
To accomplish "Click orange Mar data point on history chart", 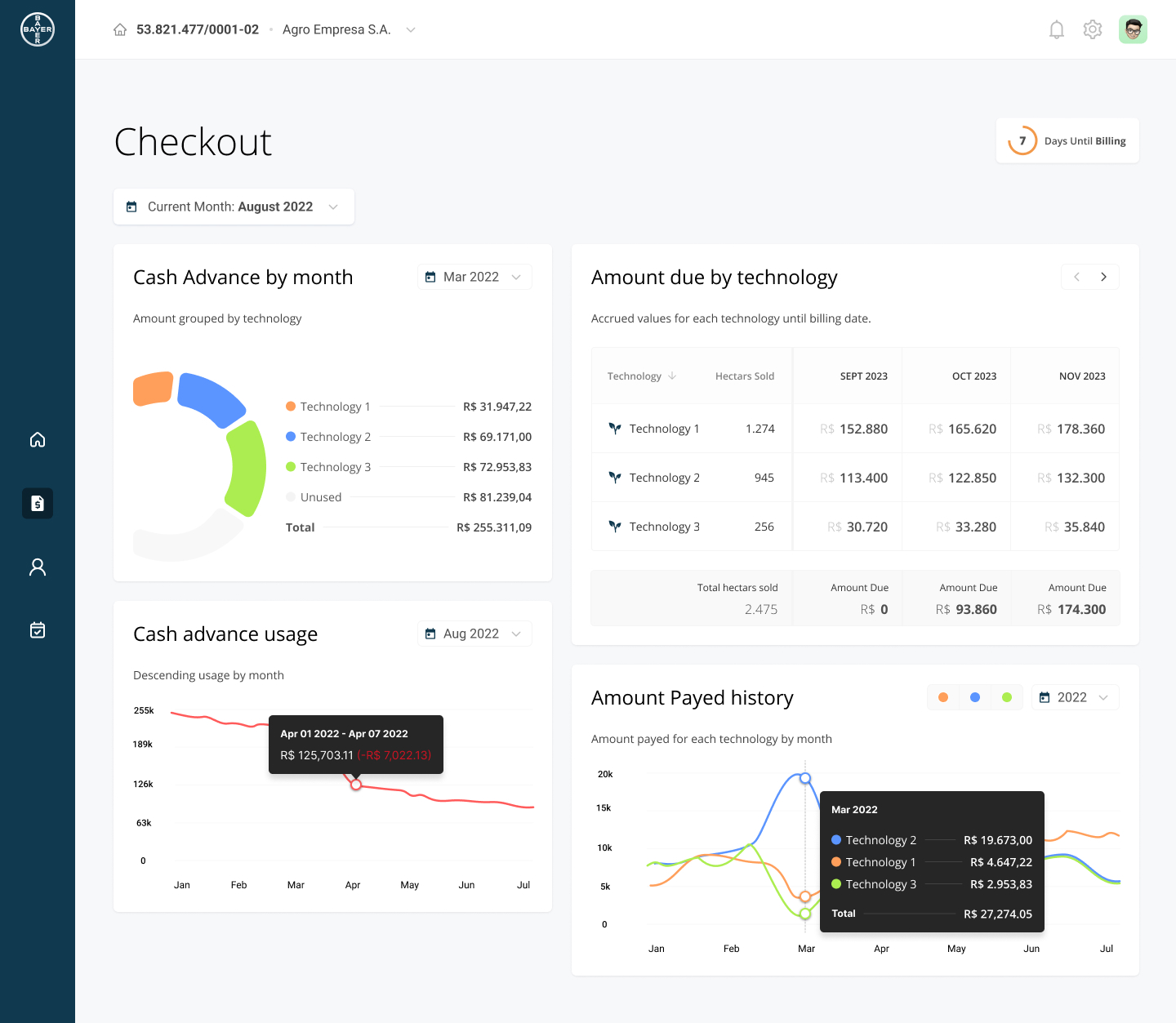I will 805,896.
